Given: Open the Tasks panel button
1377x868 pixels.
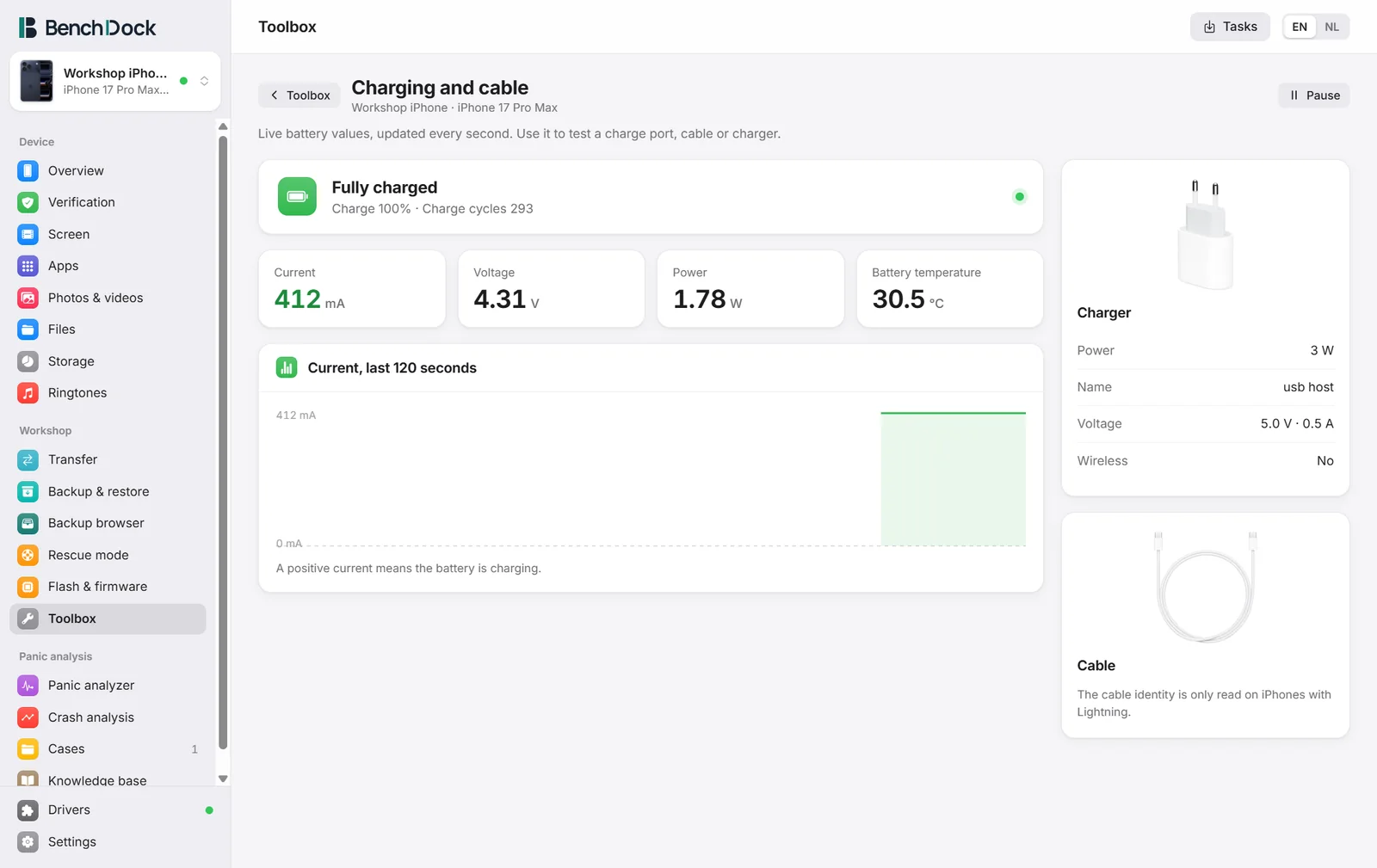Looking at the screenshot, I should (1230, 27).
